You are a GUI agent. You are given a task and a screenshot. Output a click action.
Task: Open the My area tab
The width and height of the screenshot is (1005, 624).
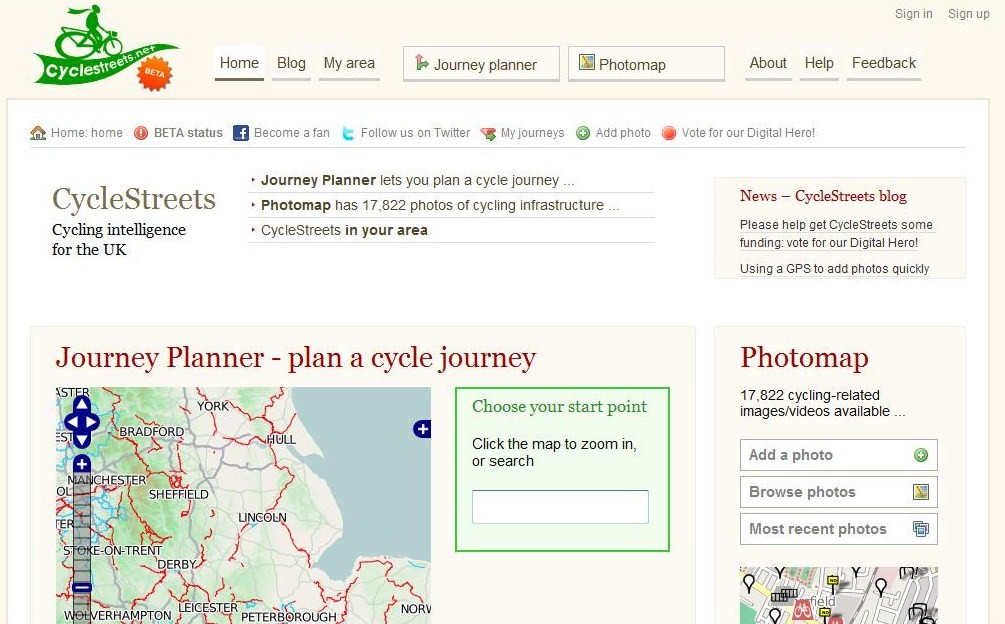click(349, 63)
